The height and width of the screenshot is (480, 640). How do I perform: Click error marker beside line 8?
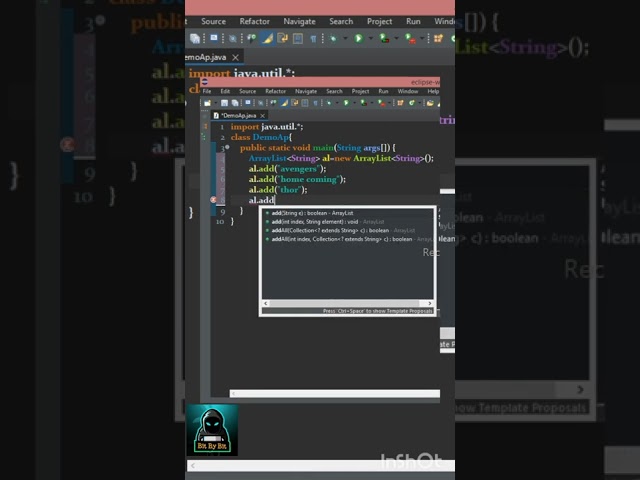point(213,200)
